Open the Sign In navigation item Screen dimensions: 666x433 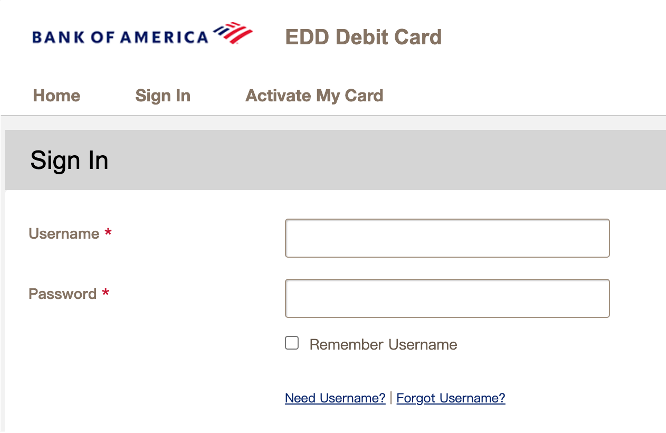pyautogui.click(x=163, y=96)
